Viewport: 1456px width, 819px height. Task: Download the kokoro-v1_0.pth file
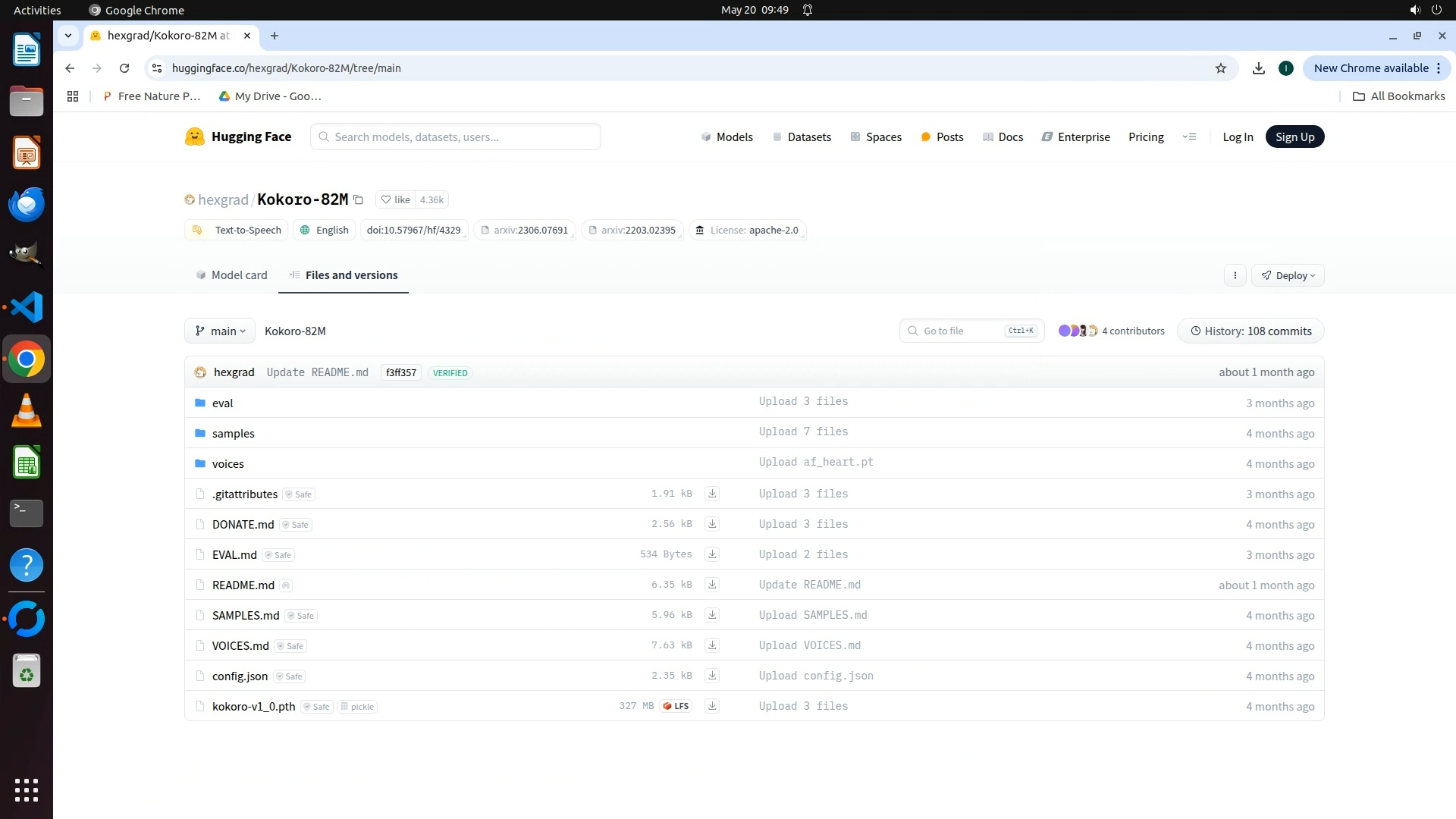pos(712,706)
